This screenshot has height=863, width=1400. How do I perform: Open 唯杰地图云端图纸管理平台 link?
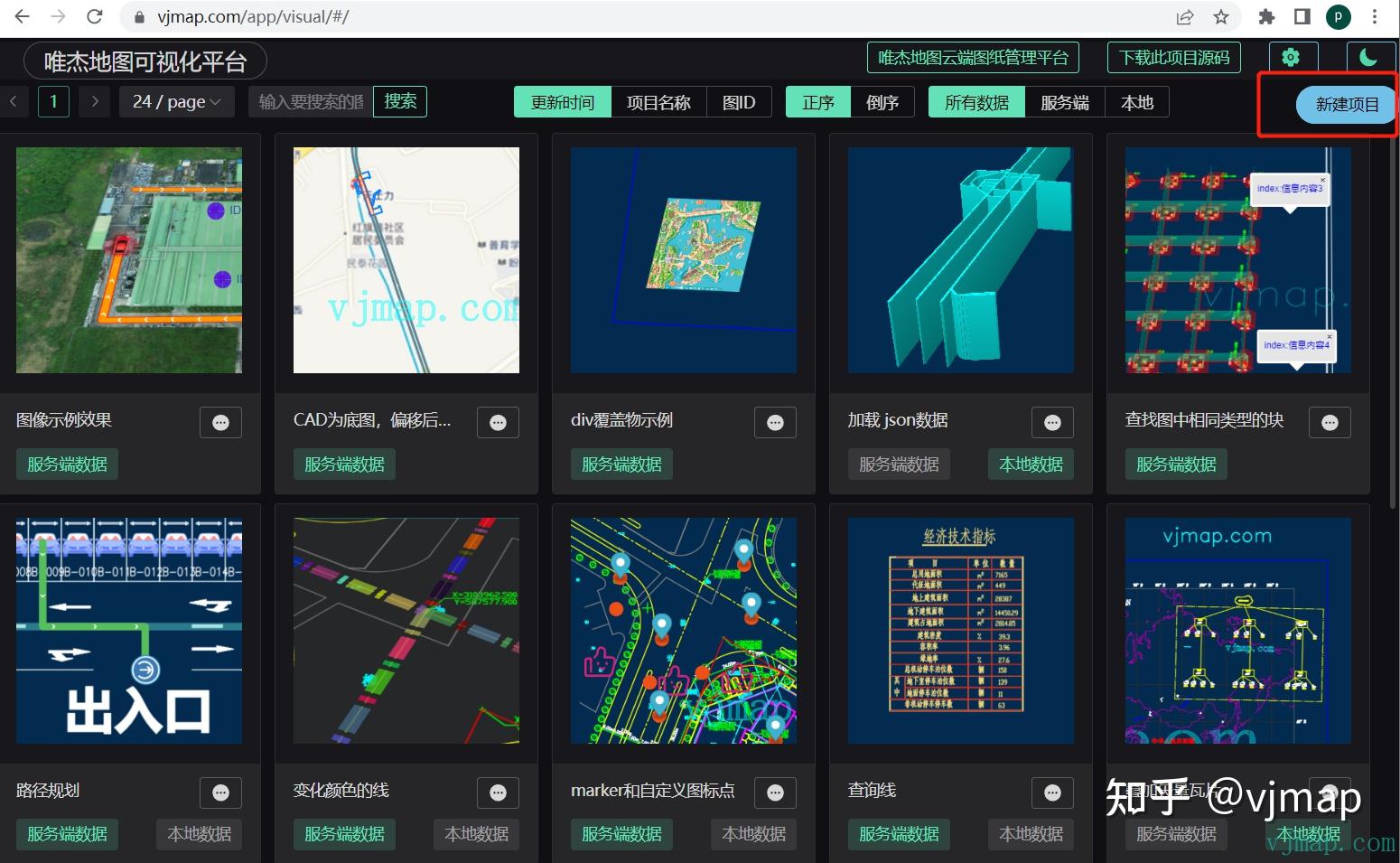coord(972,56)
